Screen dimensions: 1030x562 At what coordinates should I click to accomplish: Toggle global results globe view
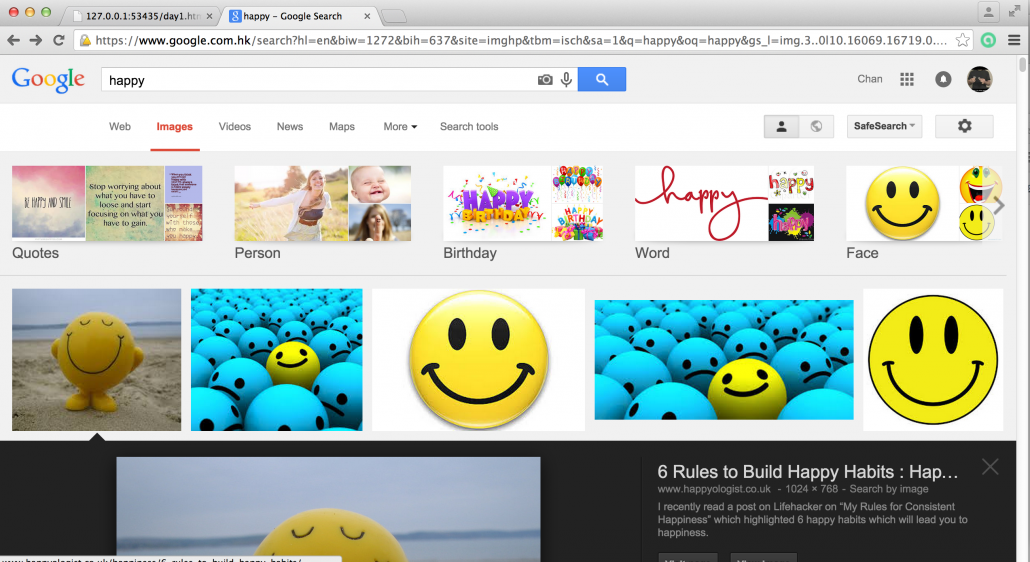pos(816,126)
